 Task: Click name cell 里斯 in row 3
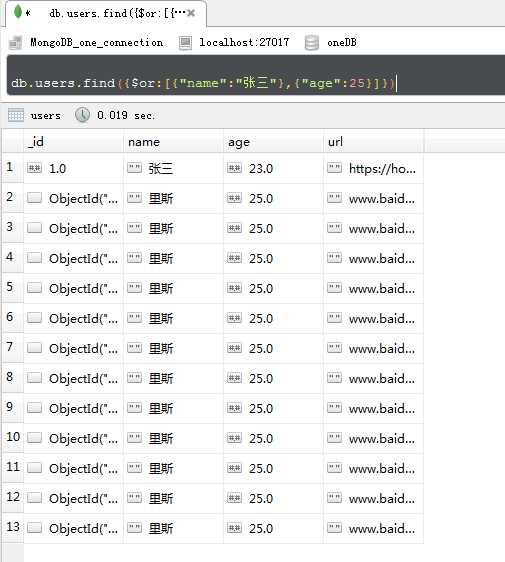[x=173, y=228]
